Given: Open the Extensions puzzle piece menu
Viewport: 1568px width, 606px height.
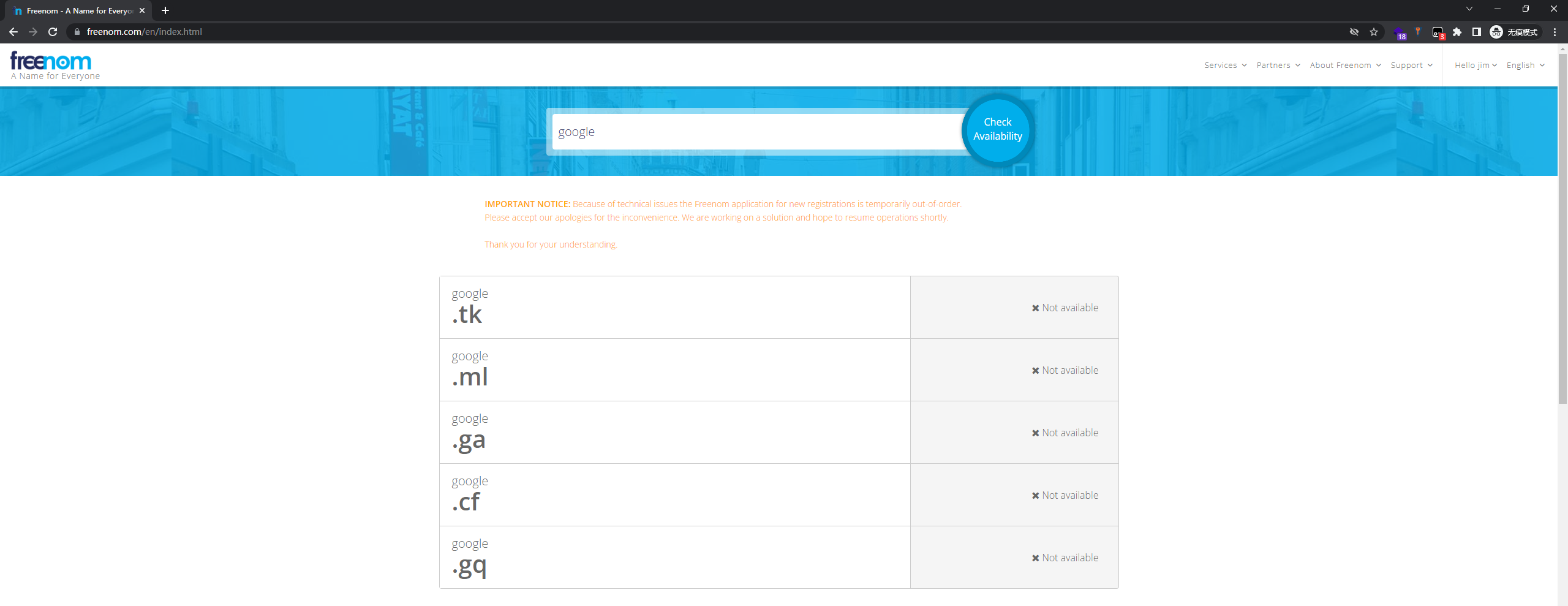Looking at the screenshot, I should (x=1457, y=32).
